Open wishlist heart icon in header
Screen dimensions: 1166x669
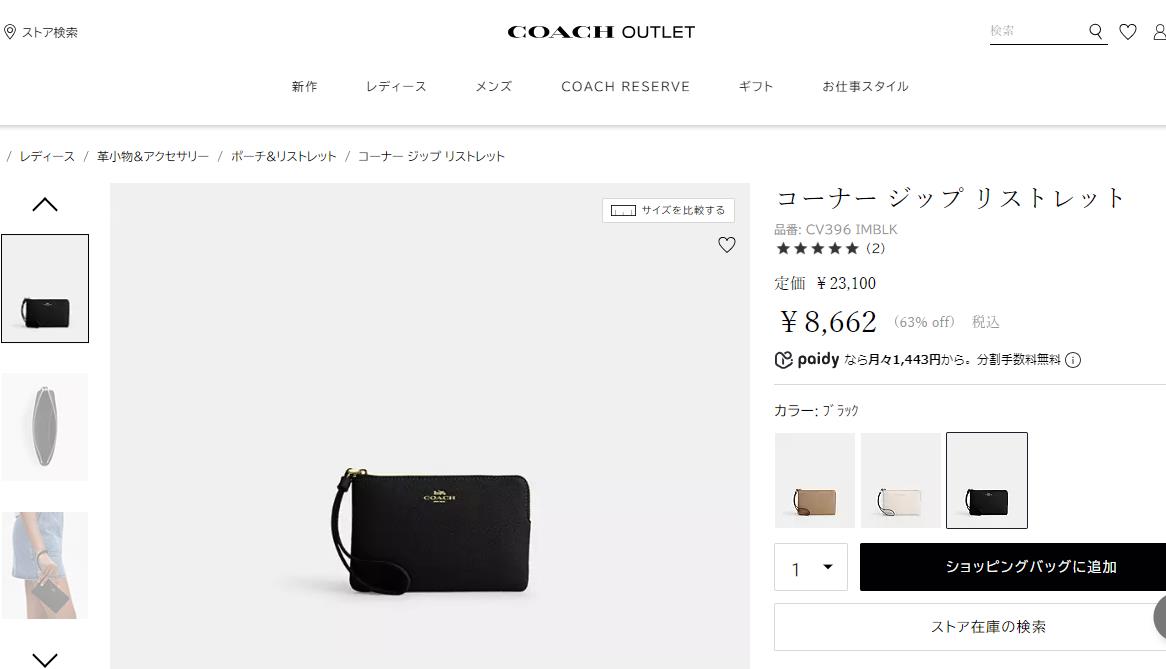point(1128,31)
